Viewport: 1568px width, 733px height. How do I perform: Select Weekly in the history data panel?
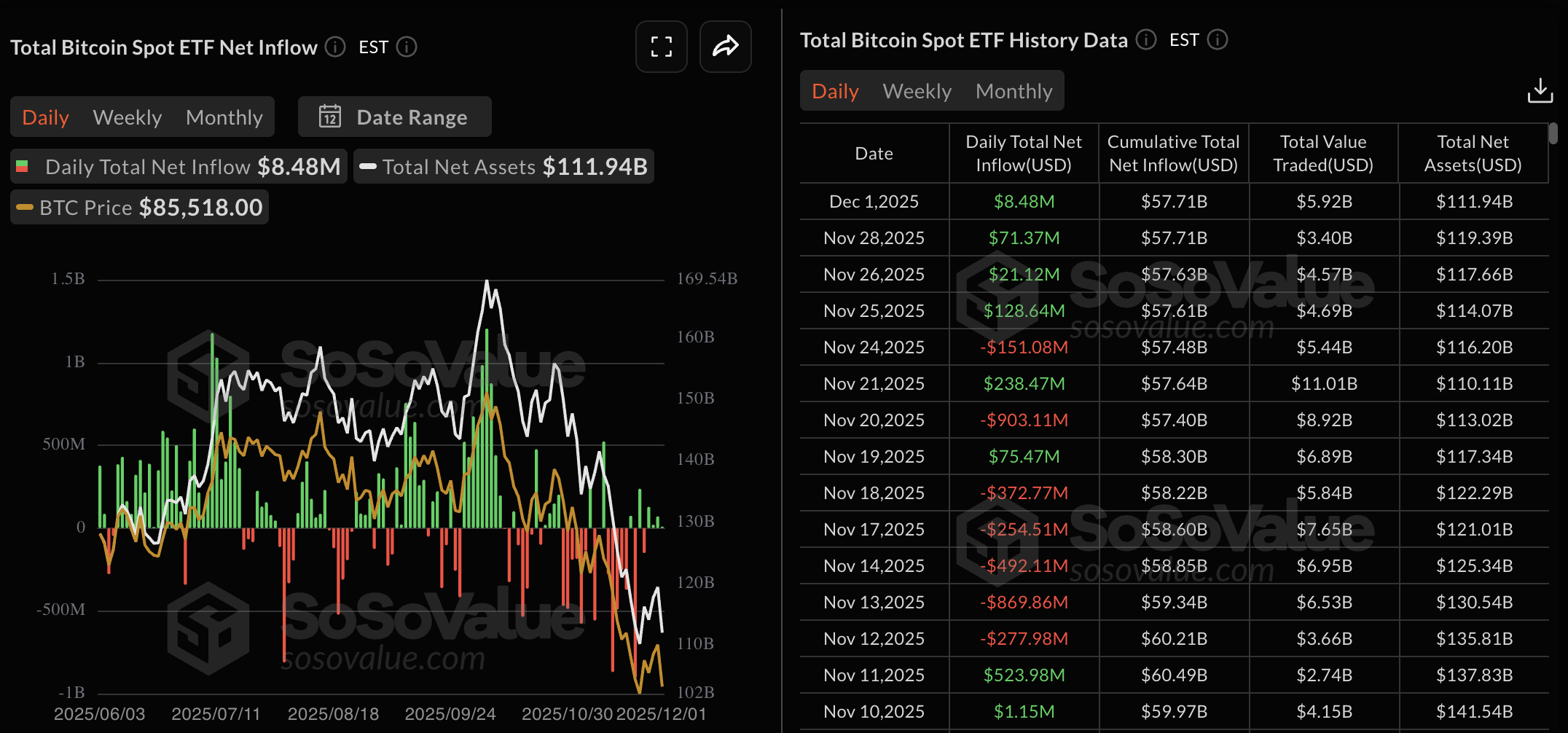pyautogui.click(x=917, y=90)
